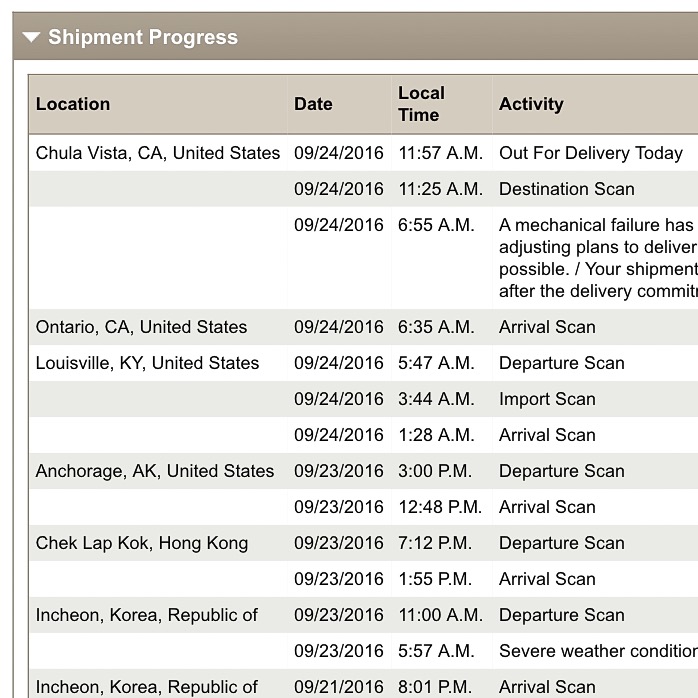Click the Destination Scan activity entry
Image resolution: width=698 pixels, height=698 pixels.
point(567,189)
